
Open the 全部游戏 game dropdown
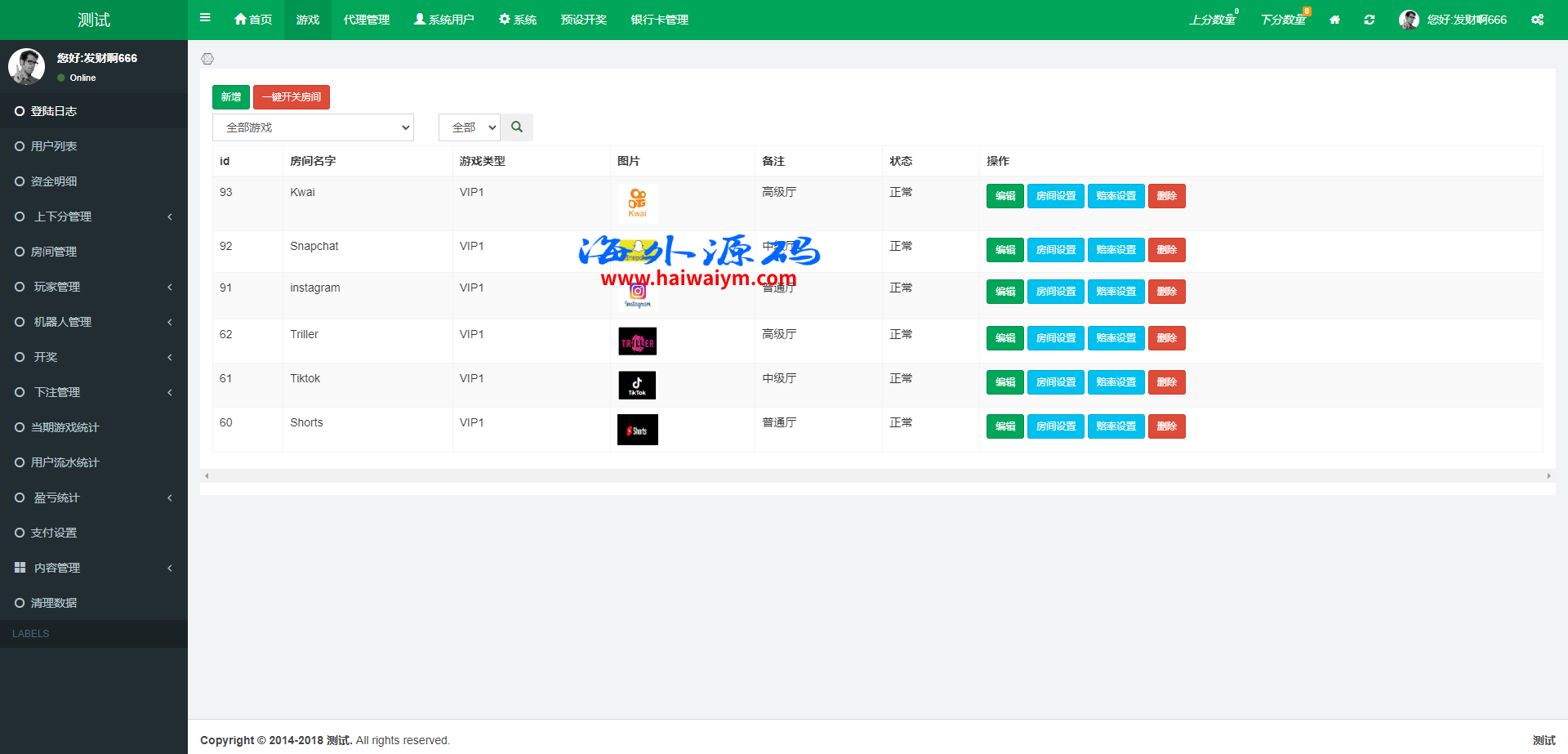(313, 127)
